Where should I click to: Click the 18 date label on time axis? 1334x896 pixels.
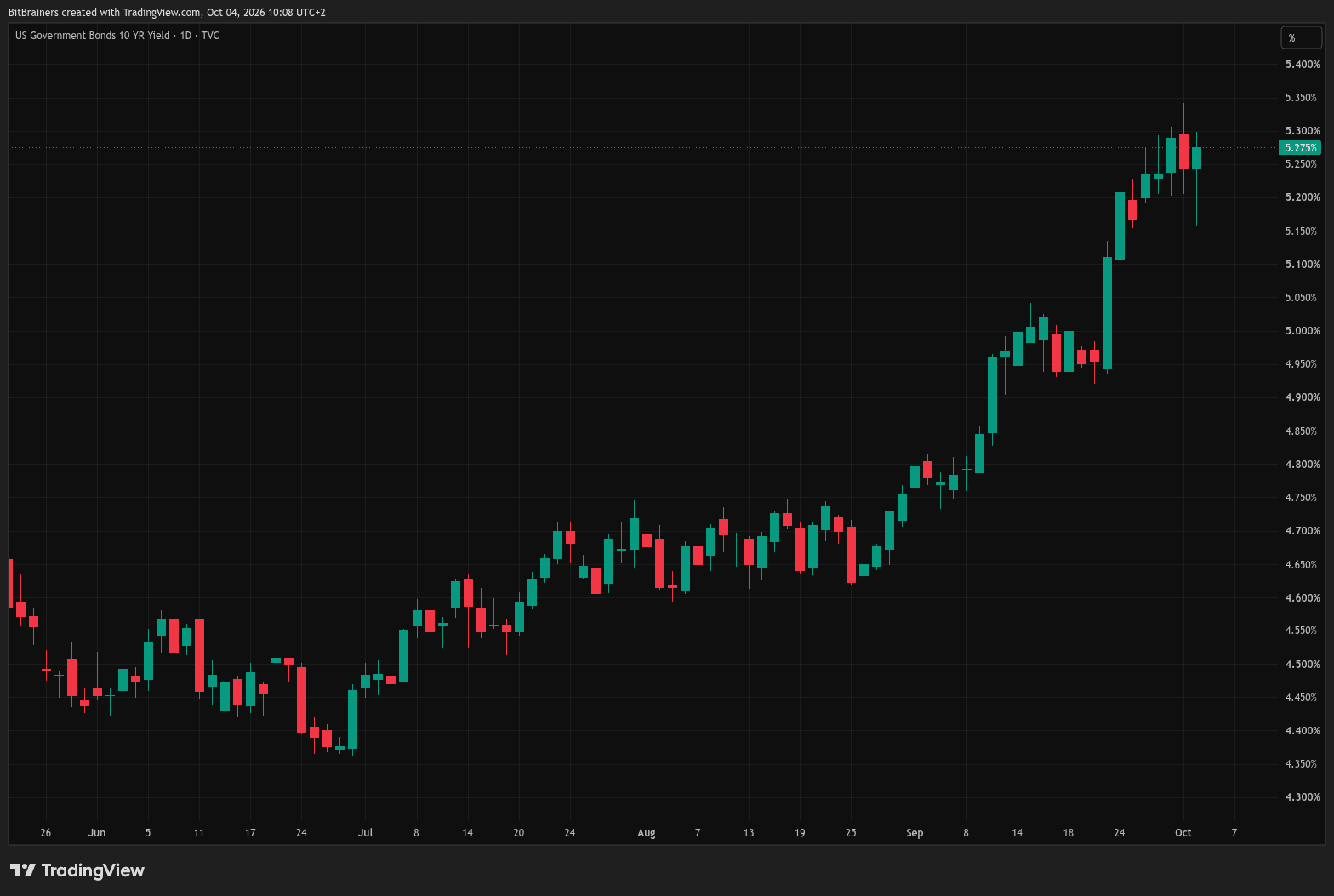click(1068, 833)
